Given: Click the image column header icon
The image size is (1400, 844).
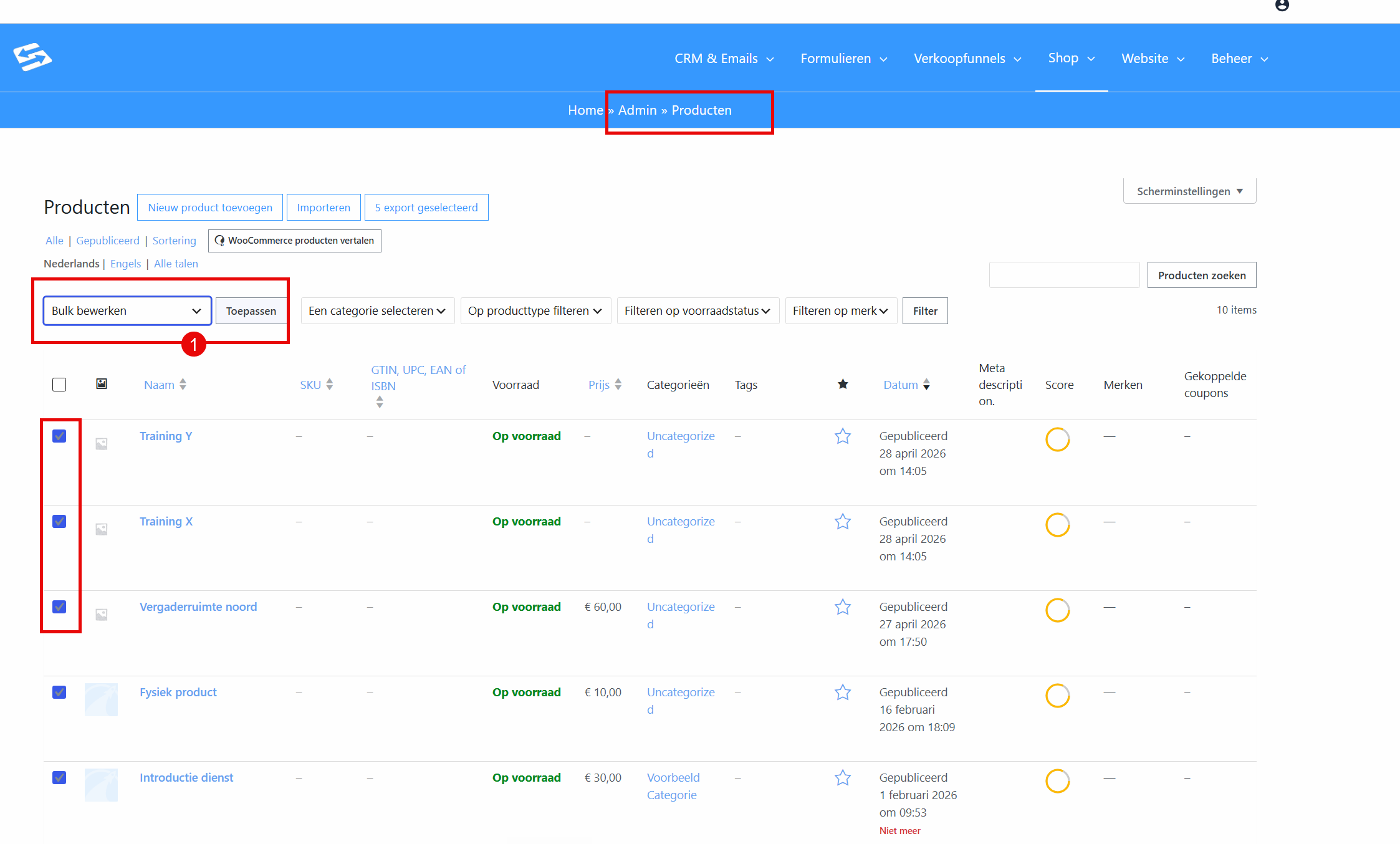Looking at the screenshot, I should (102, 384).
